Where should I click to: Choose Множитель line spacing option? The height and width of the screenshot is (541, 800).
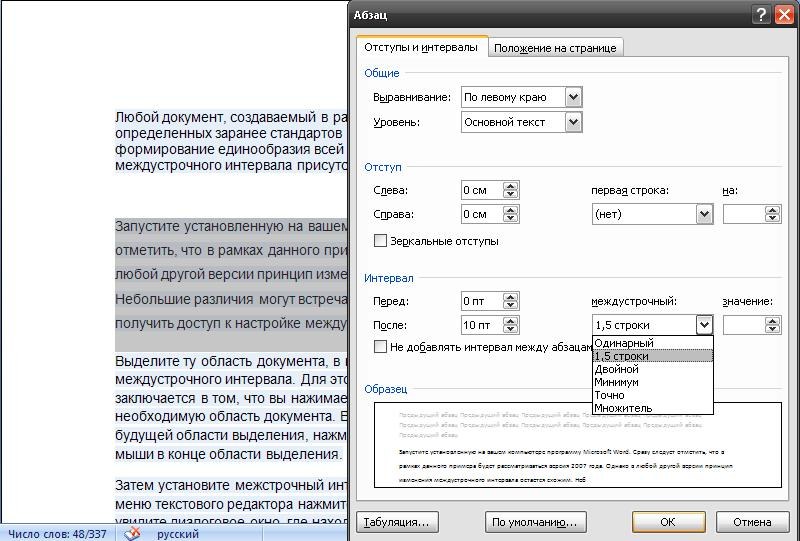(652, 408)
